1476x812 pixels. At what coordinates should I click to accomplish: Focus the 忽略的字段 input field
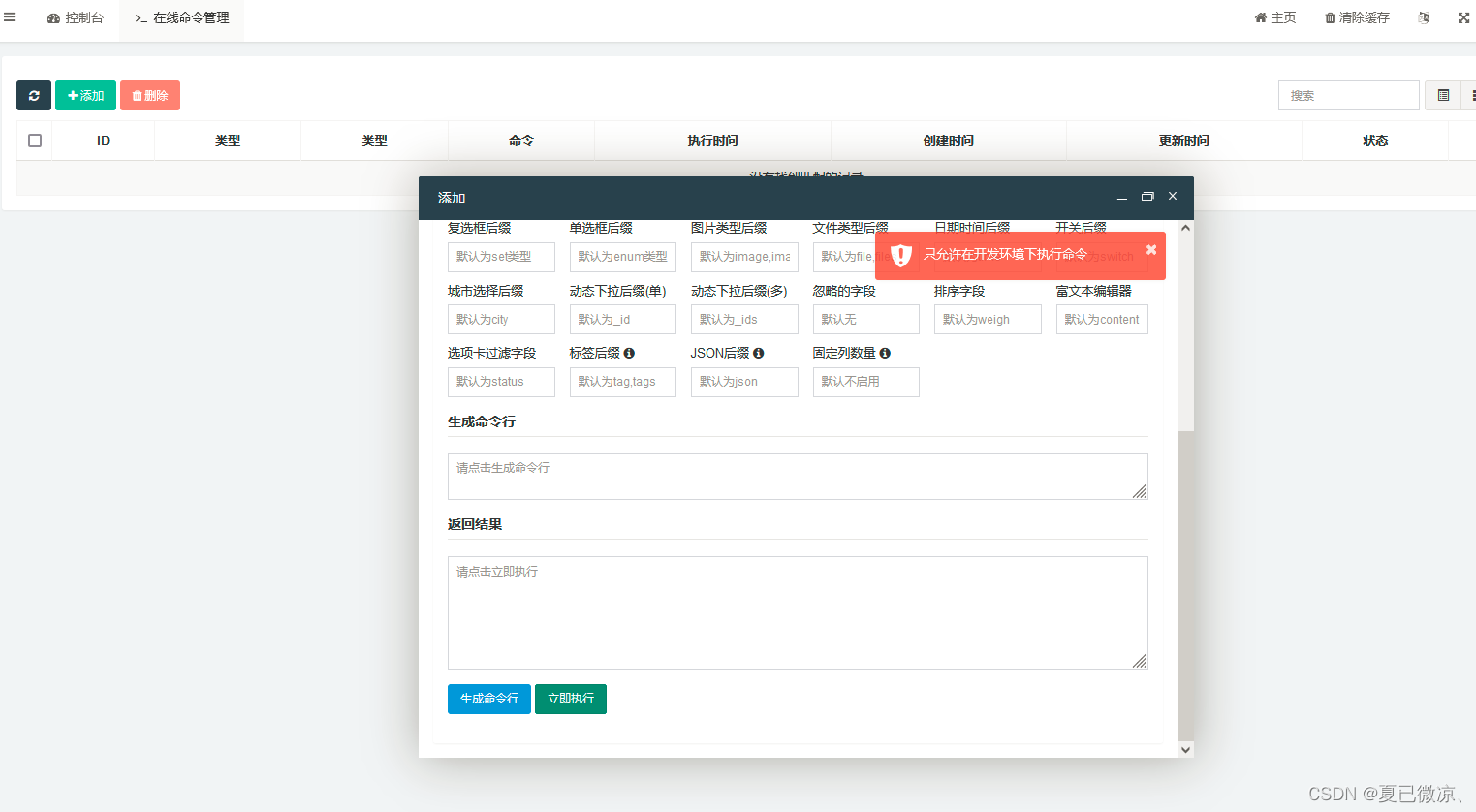point(866,320)
